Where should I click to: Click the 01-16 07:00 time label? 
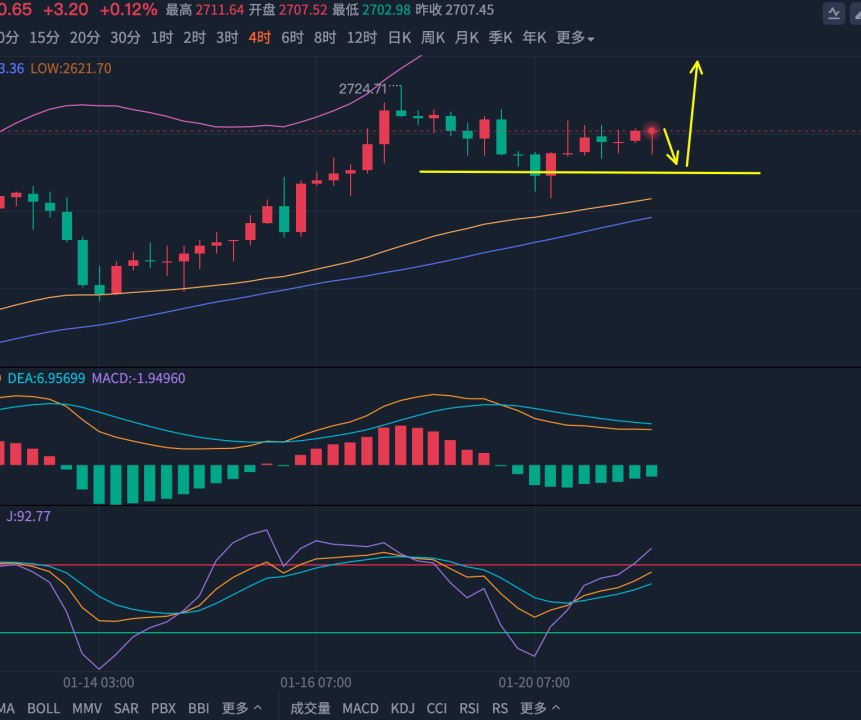[316, 683]
